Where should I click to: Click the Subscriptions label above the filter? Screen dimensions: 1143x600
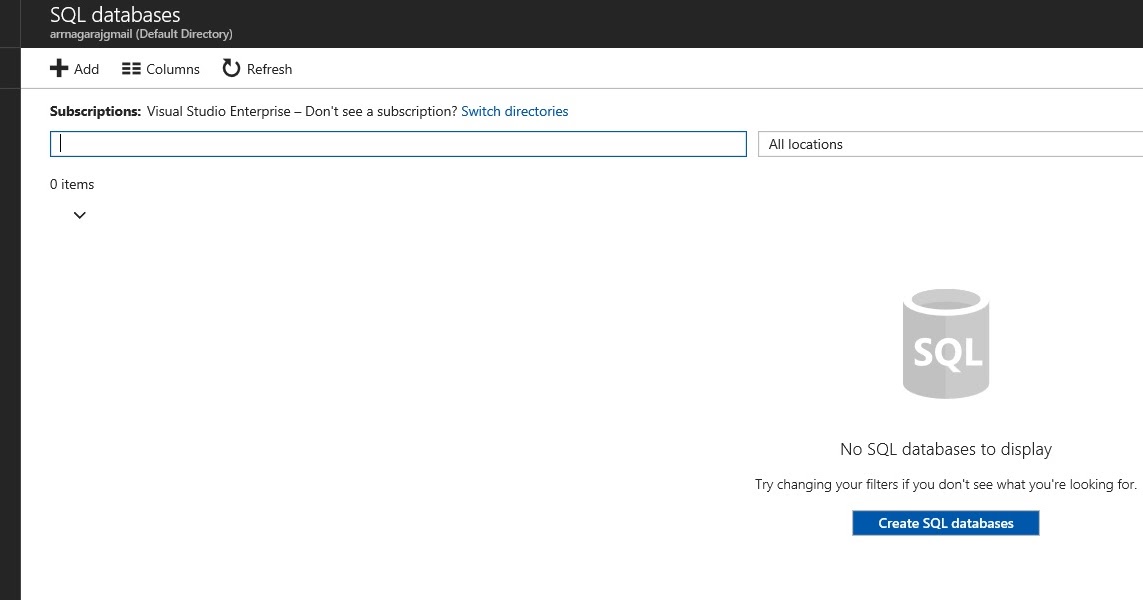click(x=95, y=111)
